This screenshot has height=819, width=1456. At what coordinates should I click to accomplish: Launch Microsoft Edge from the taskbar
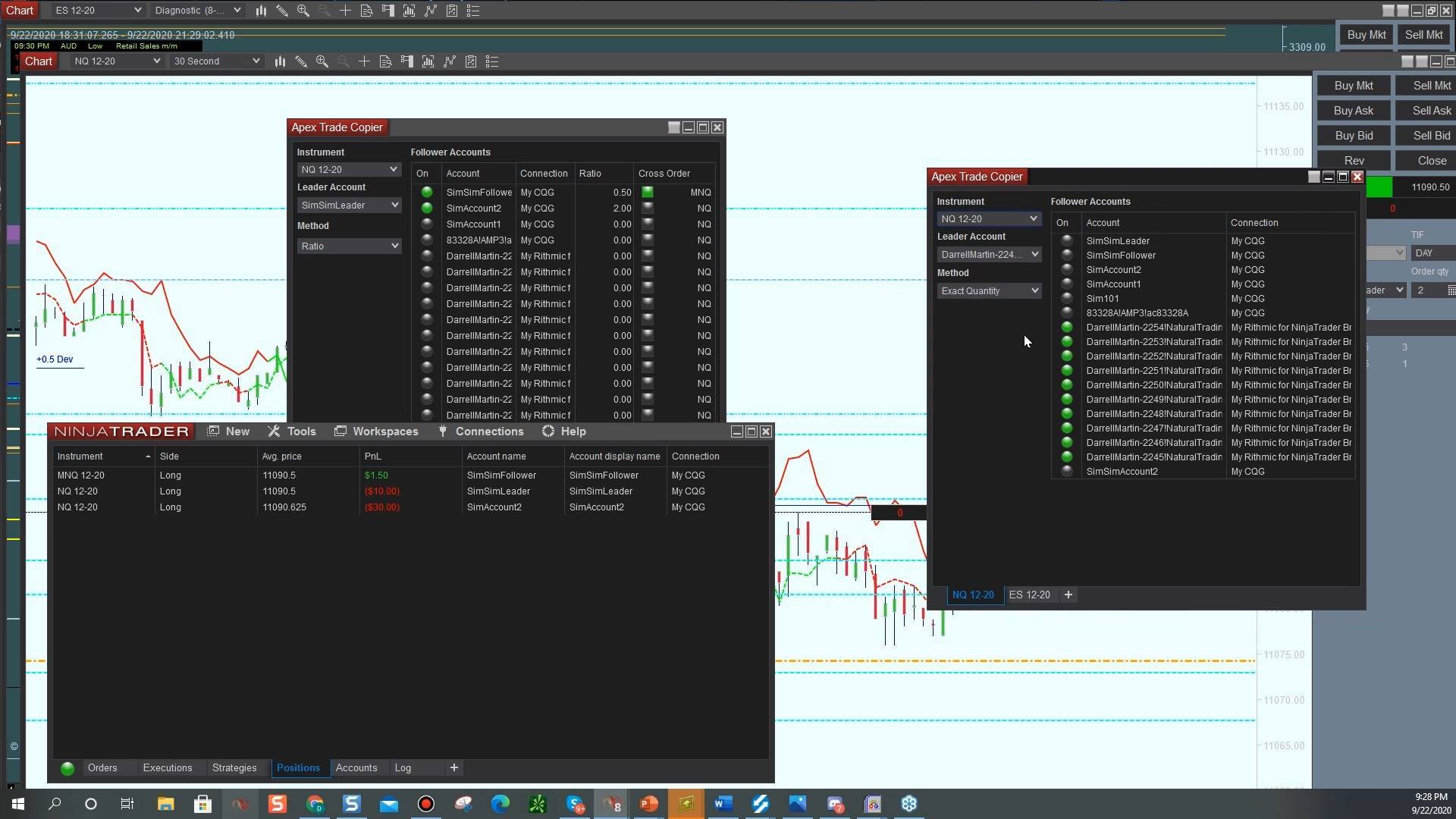[500, 804]
